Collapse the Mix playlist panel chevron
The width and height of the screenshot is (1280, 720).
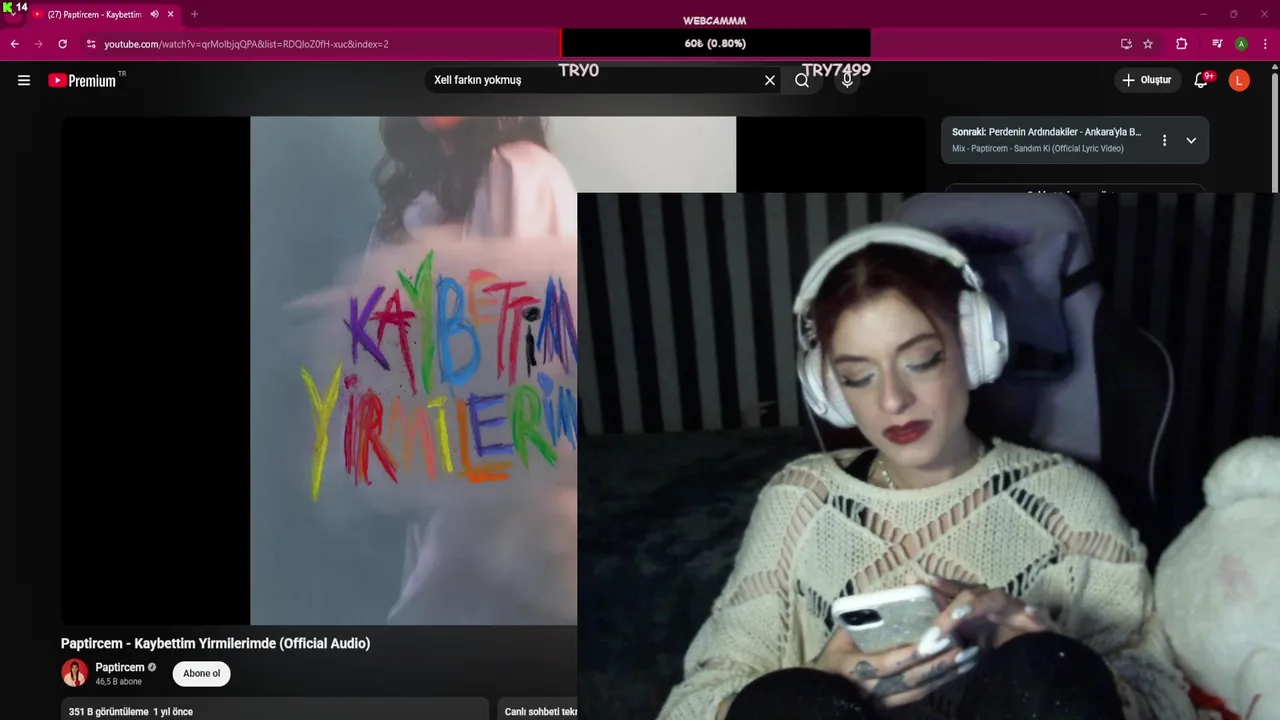tap(1191, 140)
